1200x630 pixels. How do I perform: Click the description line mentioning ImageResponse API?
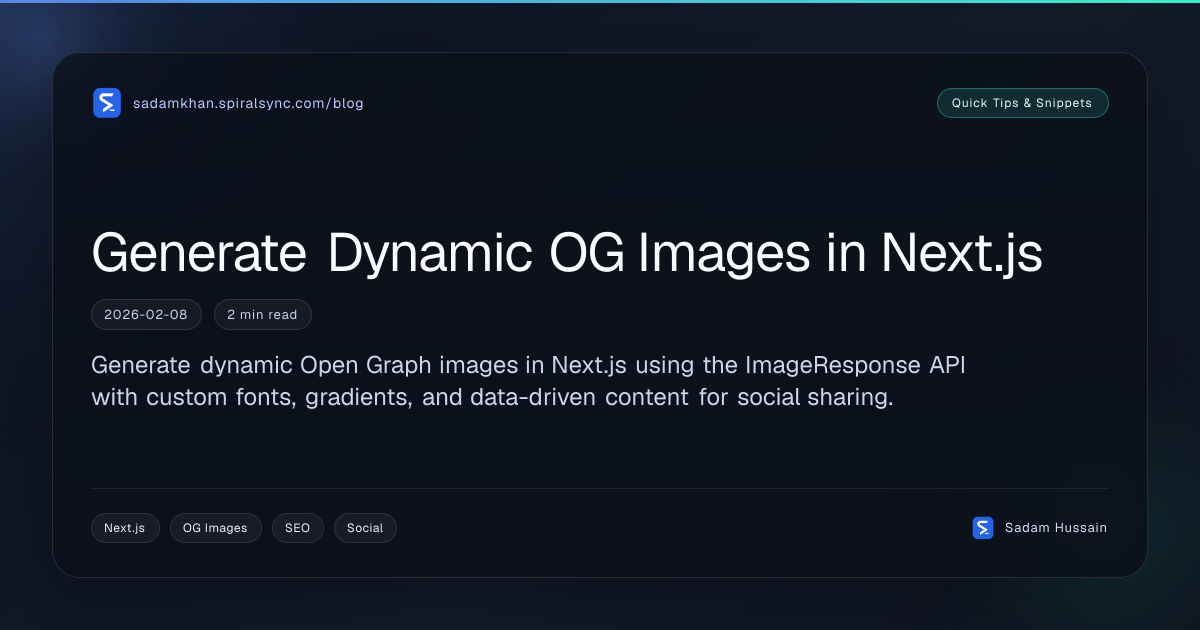pos(528,364)
